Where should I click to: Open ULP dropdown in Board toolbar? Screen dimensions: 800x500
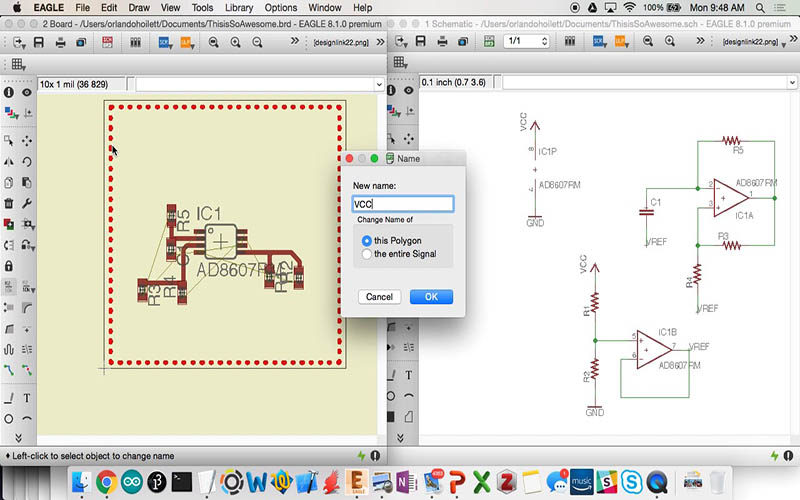pos(187,42)
